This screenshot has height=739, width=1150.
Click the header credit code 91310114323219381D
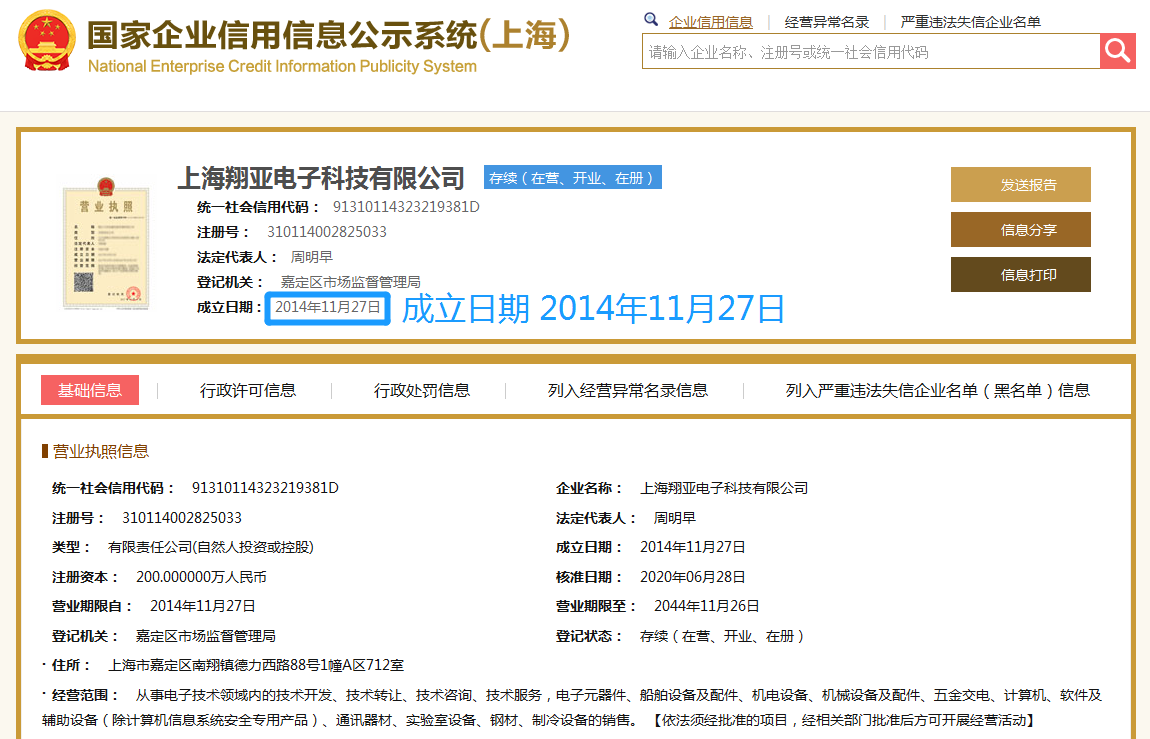tap(406, 207)
